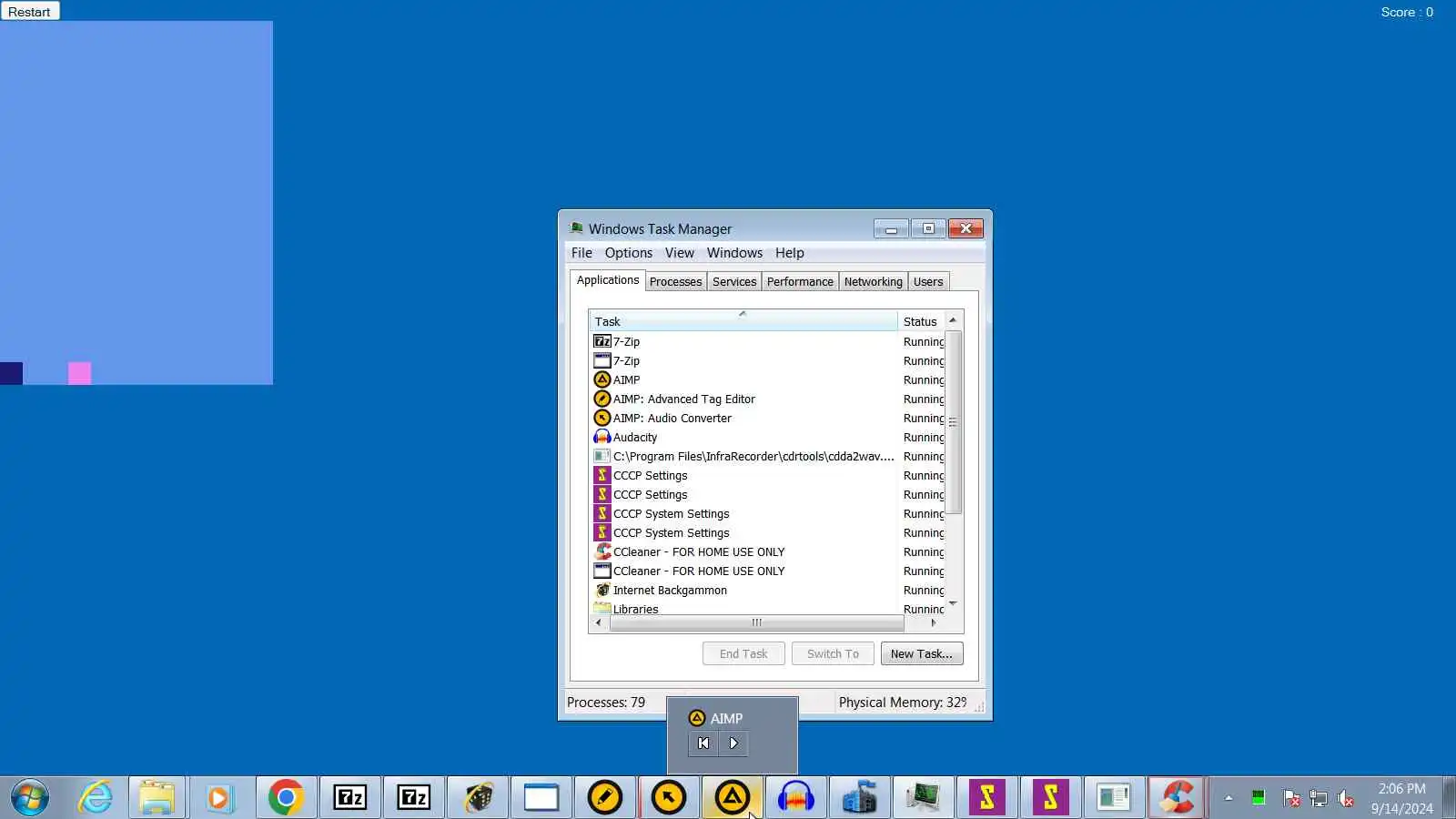Click the muted volume tray icon

tap(1346, 799)
